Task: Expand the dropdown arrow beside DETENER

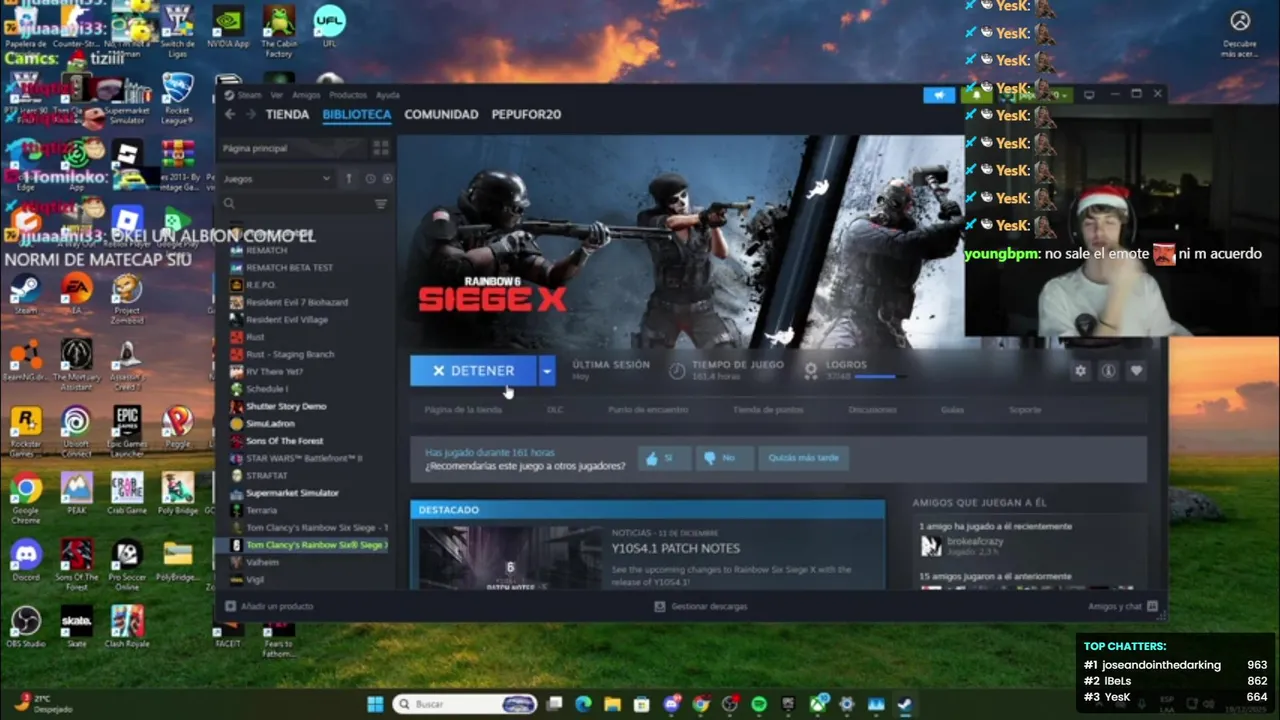Action: [547, 371]
